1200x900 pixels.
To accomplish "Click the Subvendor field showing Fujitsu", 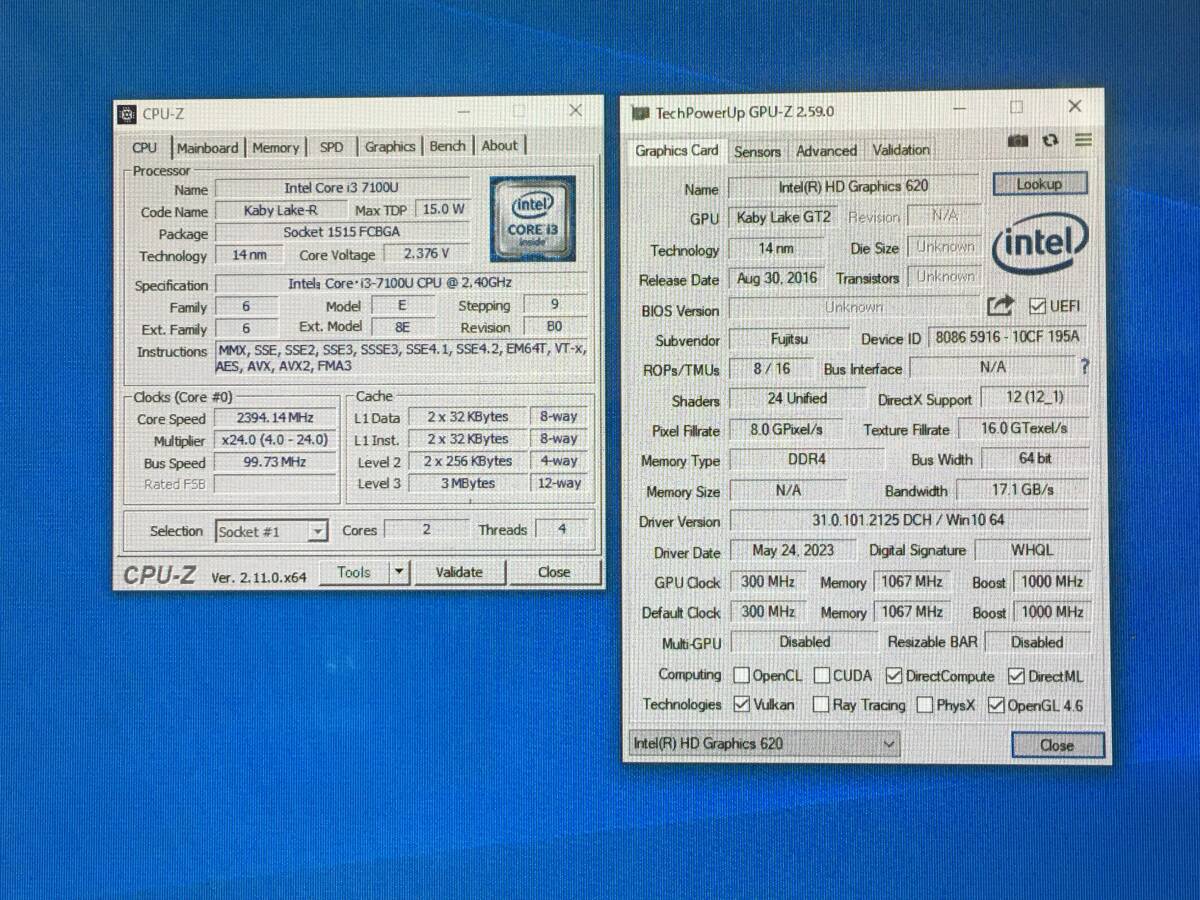I will click(x=789, y=340).
